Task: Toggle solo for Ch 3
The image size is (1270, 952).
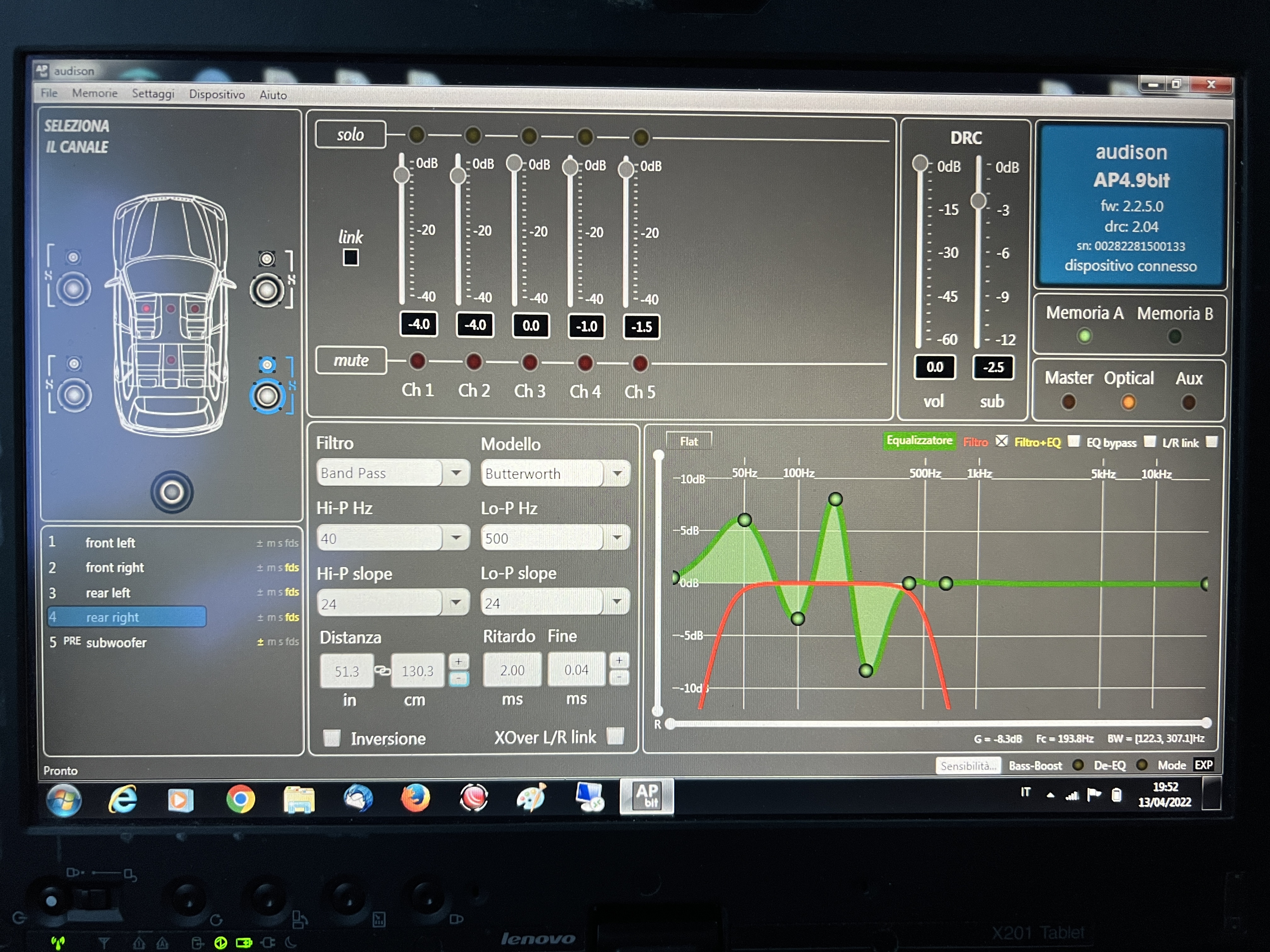Action: (x=529, y=137)
